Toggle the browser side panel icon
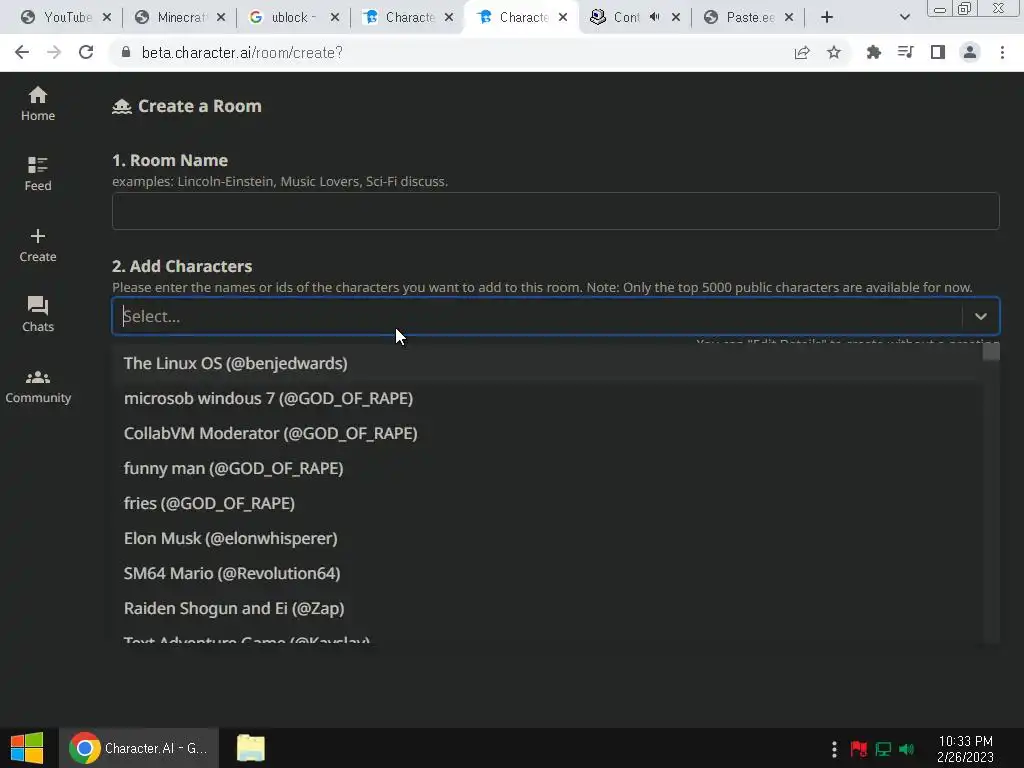Screen dimensions: 1024x768 point(938,52)
